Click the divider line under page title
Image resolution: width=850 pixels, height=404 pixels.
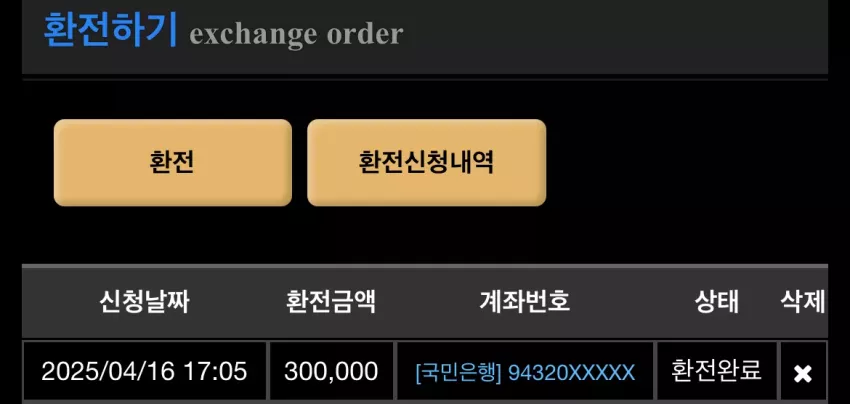[x=425, y=80]
